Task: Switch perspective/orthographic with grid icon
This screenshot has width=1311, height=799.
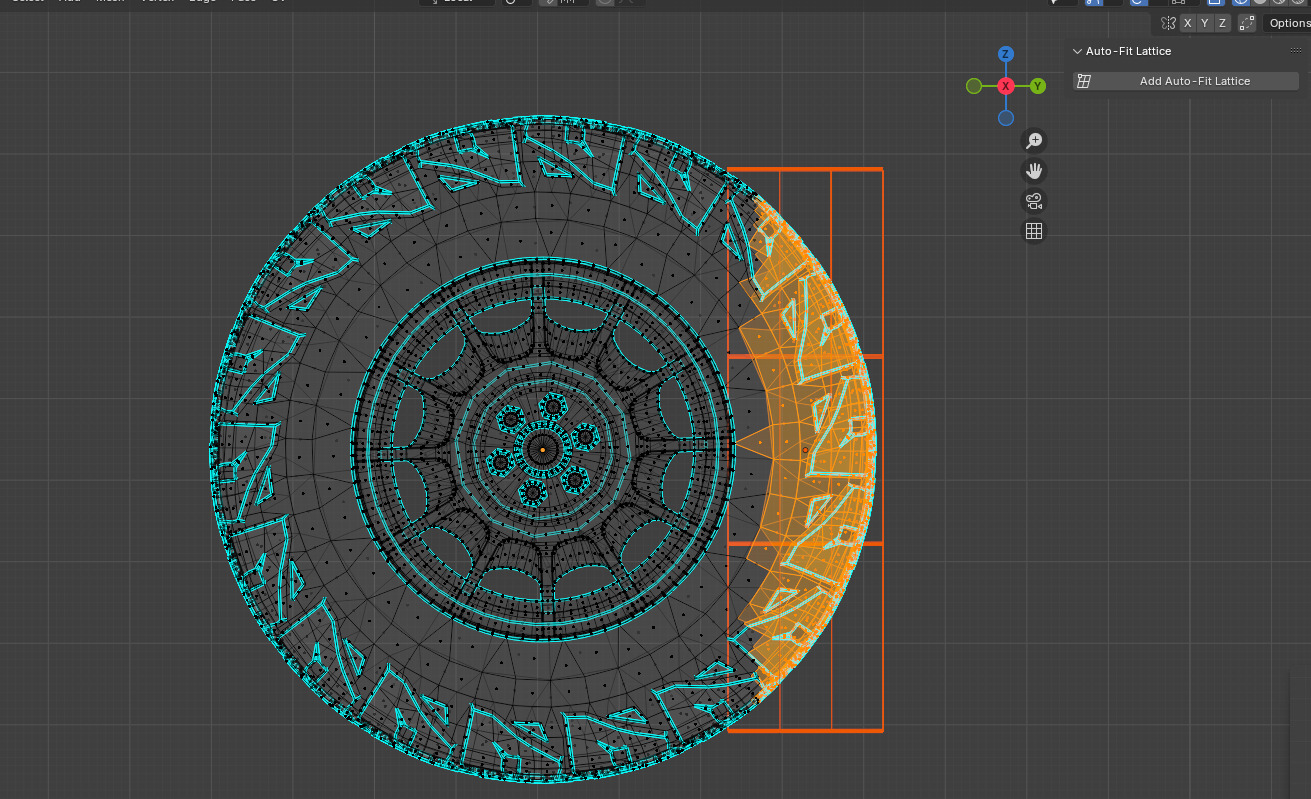Action: (1034, 231)
